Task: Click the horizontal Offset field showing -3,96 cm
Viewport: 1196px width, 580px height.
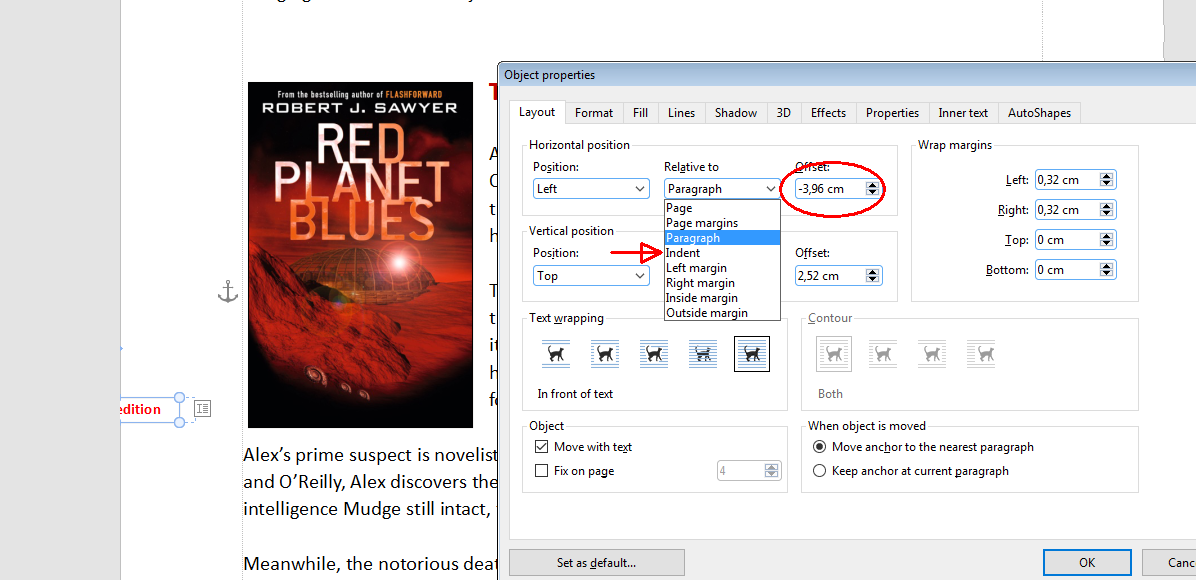Action: coord(829,189)
